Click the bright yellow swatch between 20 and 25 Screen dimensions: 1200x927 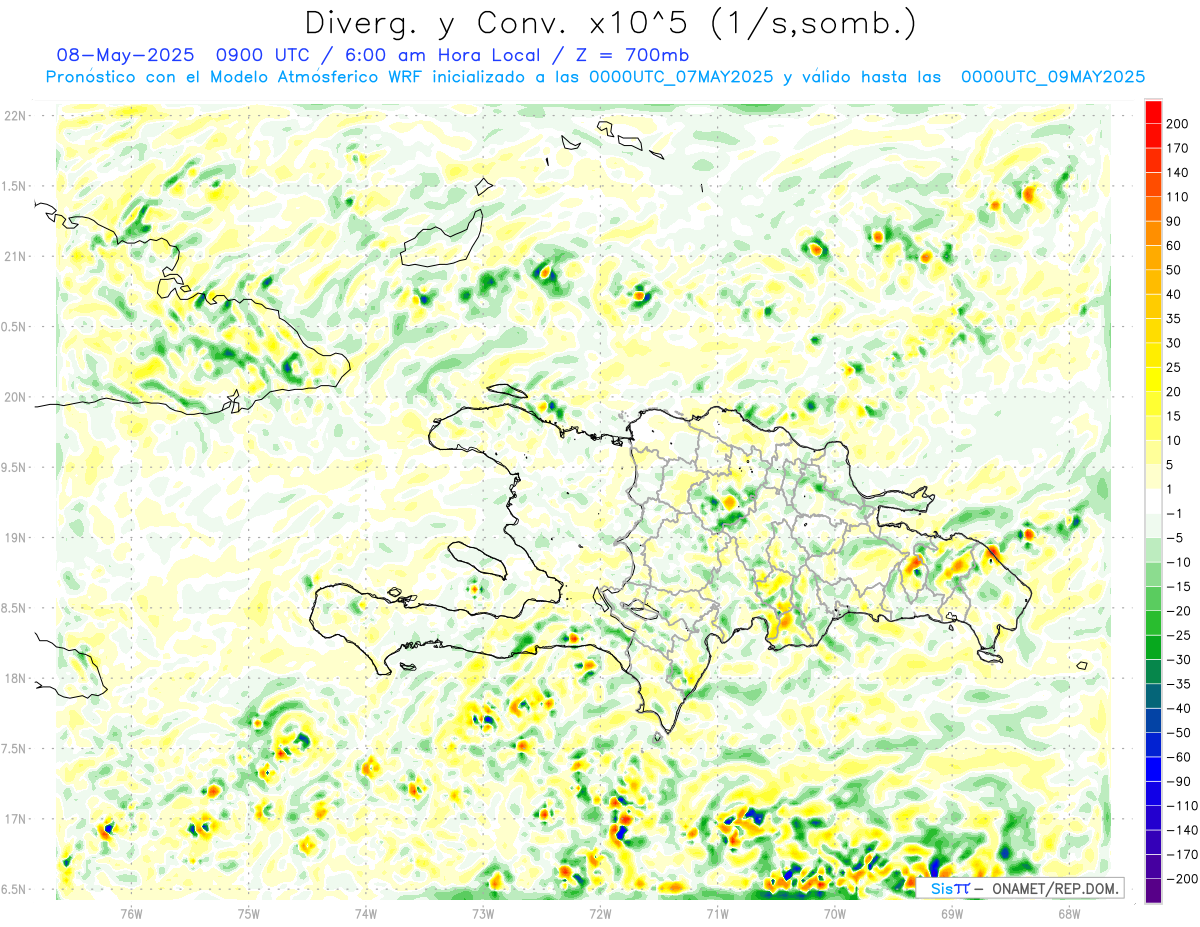(1153, 379)
